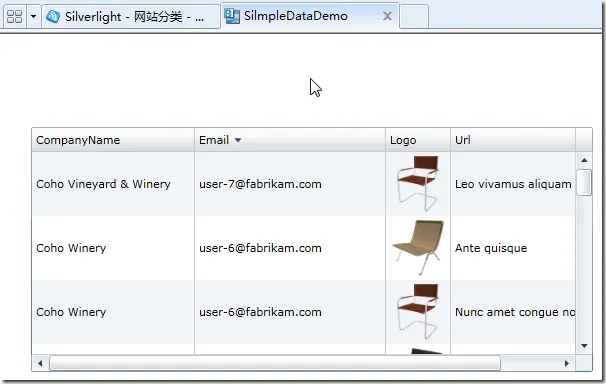The width and height of the screenshot is (606, 384).
Task: Open a new blank tab
Action: (414, 17)
